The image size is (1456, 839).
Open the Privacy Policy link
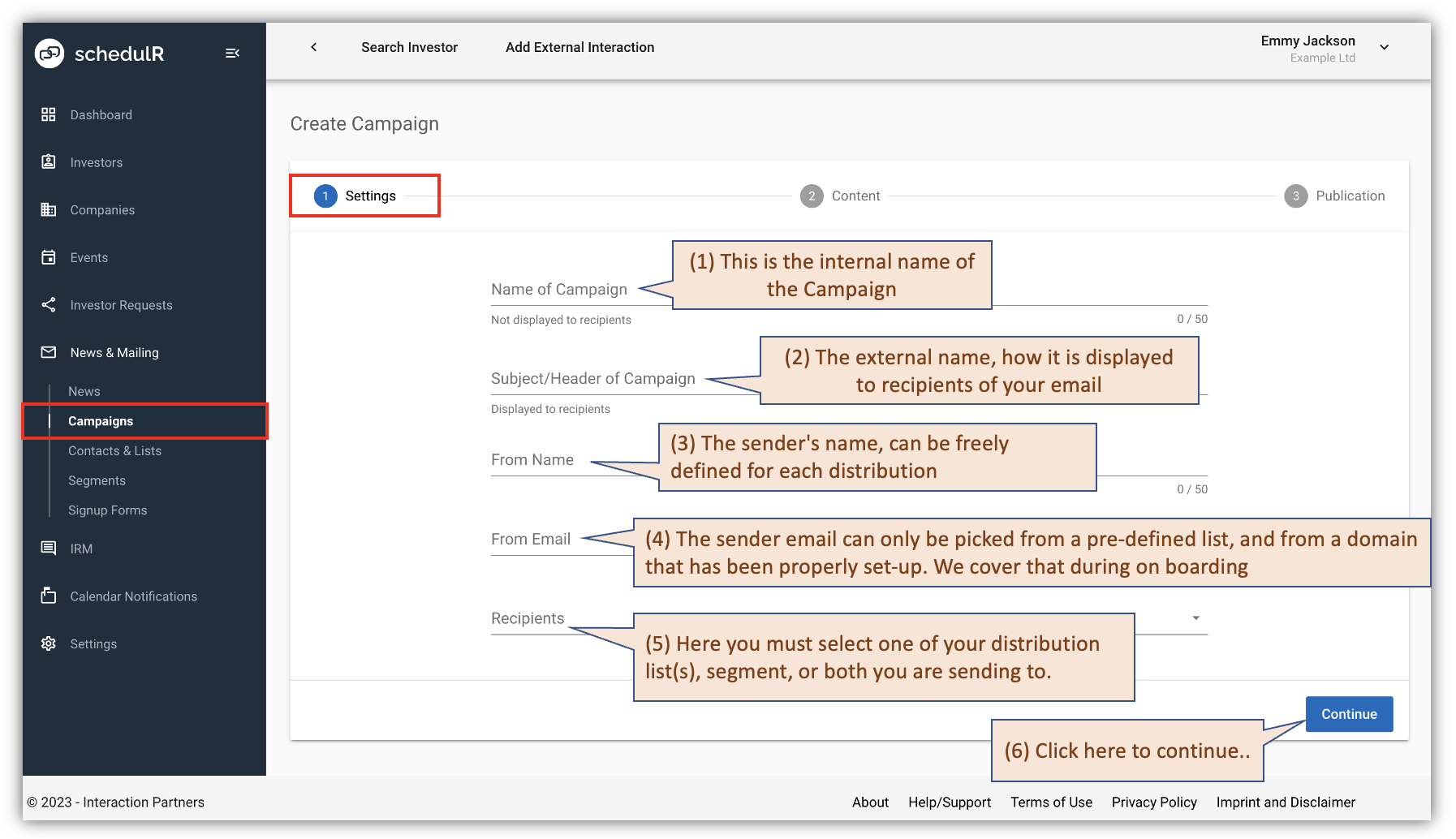coord(1153,802)
